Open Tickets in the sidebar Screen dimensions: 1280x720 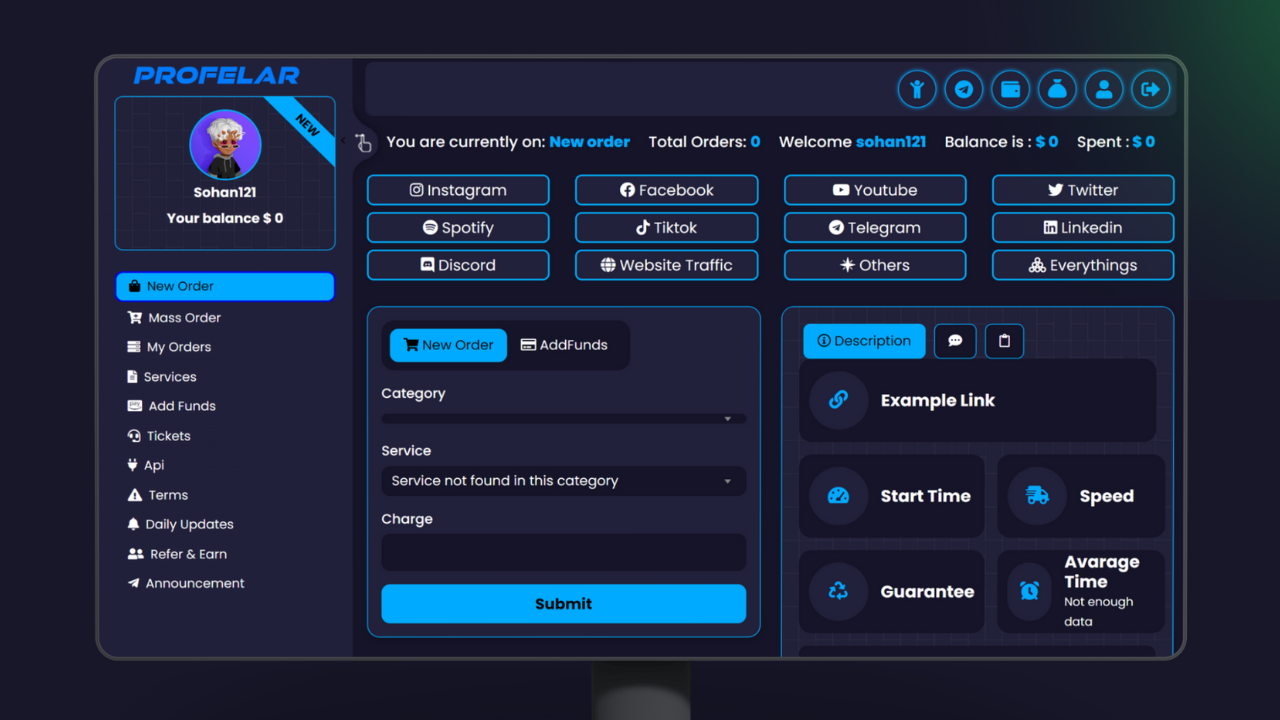pos(158,436)
